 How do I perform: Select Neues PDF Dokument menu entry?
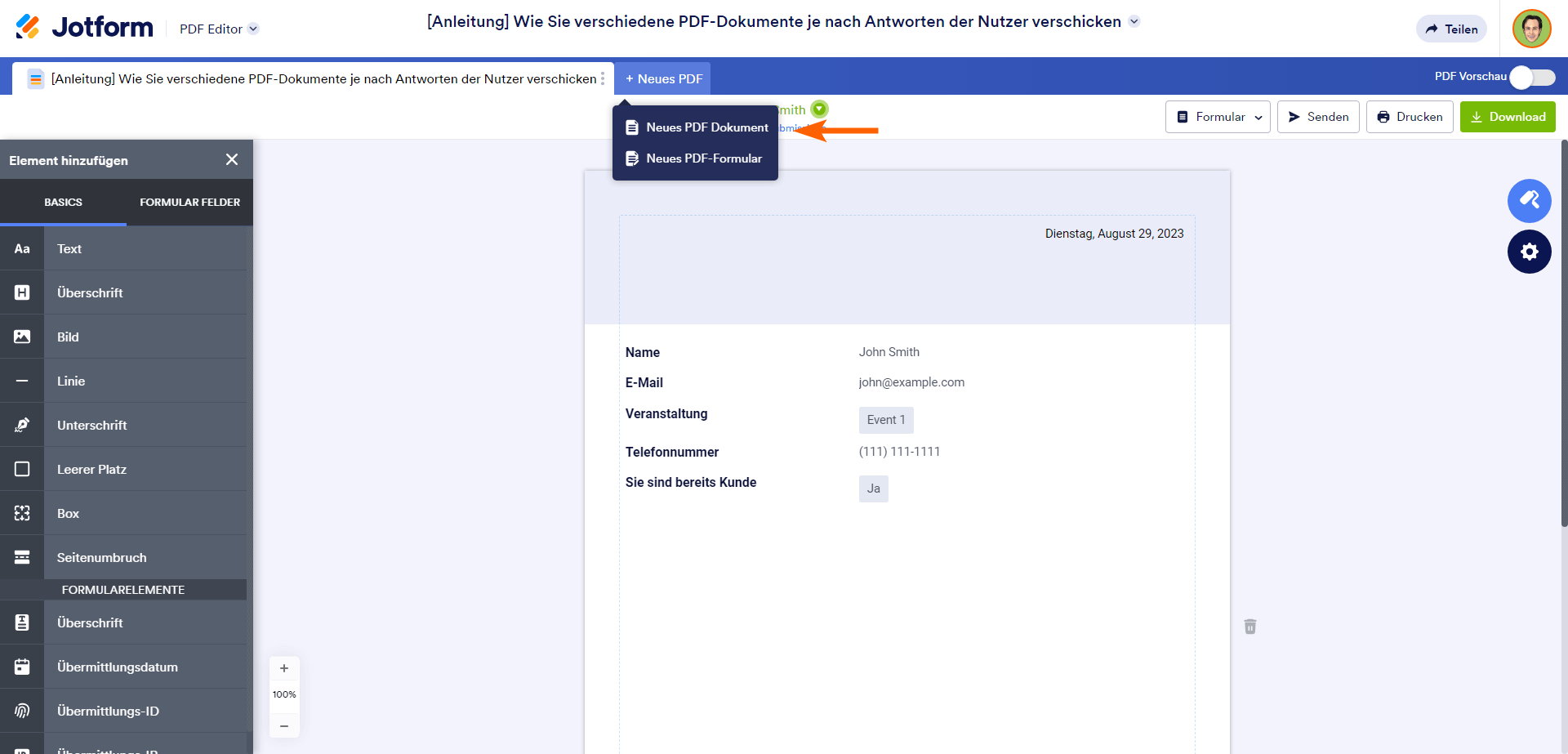(x=706, y=127)
